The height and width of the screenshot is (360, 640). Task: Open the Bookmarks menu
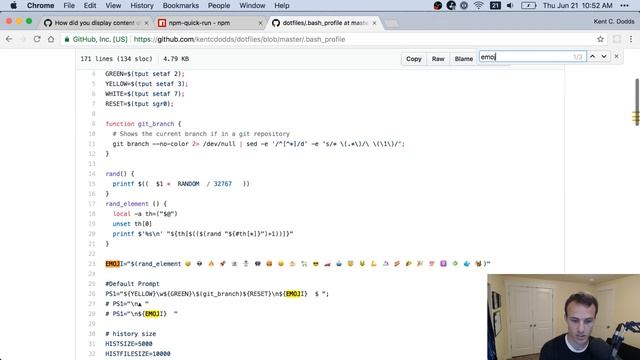coord(180,6)
